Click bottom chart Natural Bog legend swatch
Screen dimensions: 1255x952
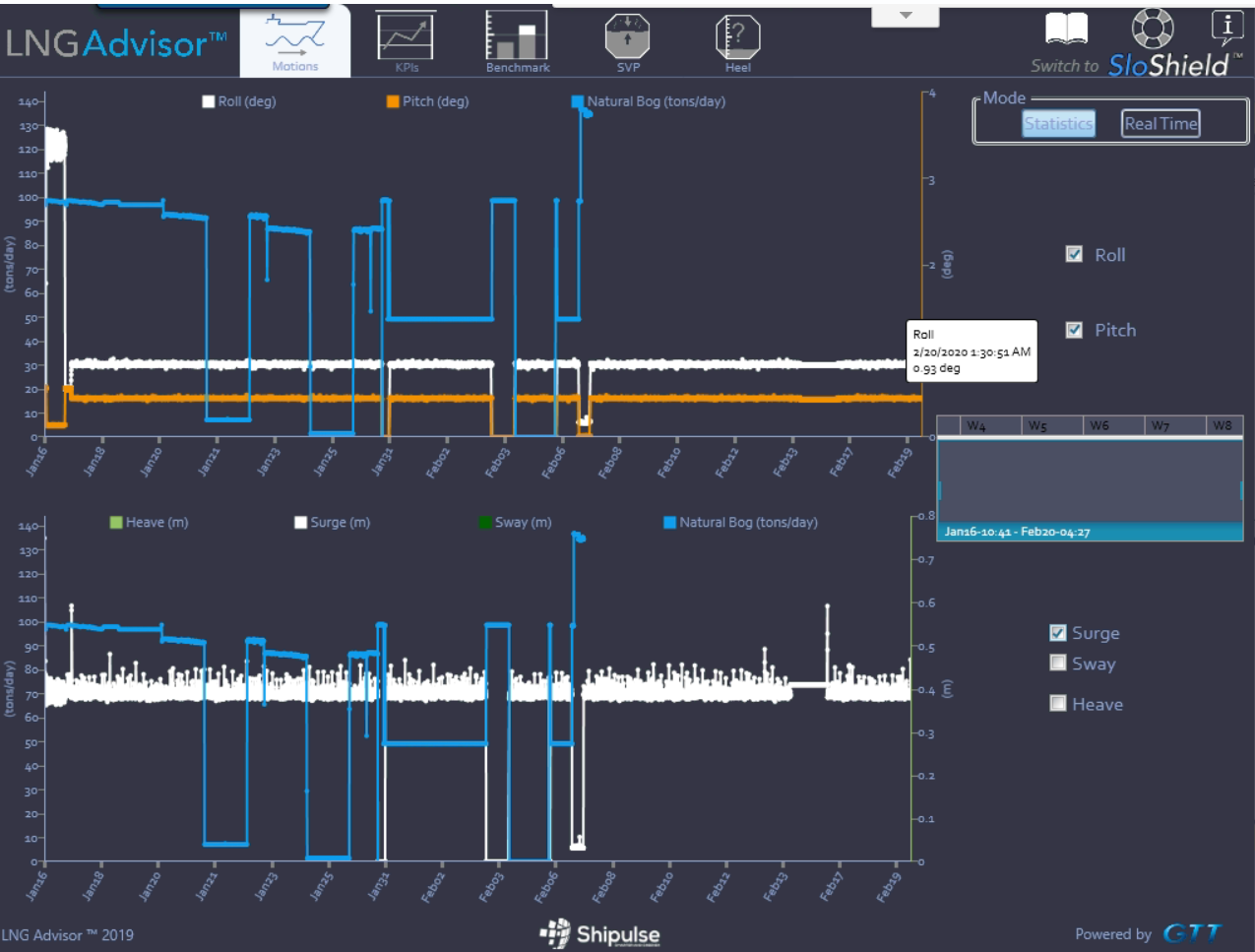670,523
